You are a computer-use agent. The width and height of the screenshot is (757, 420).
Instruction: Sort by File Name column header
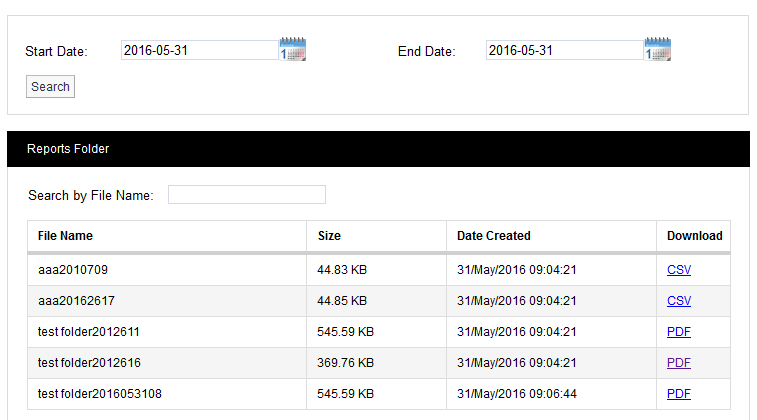tap(65, 236)
